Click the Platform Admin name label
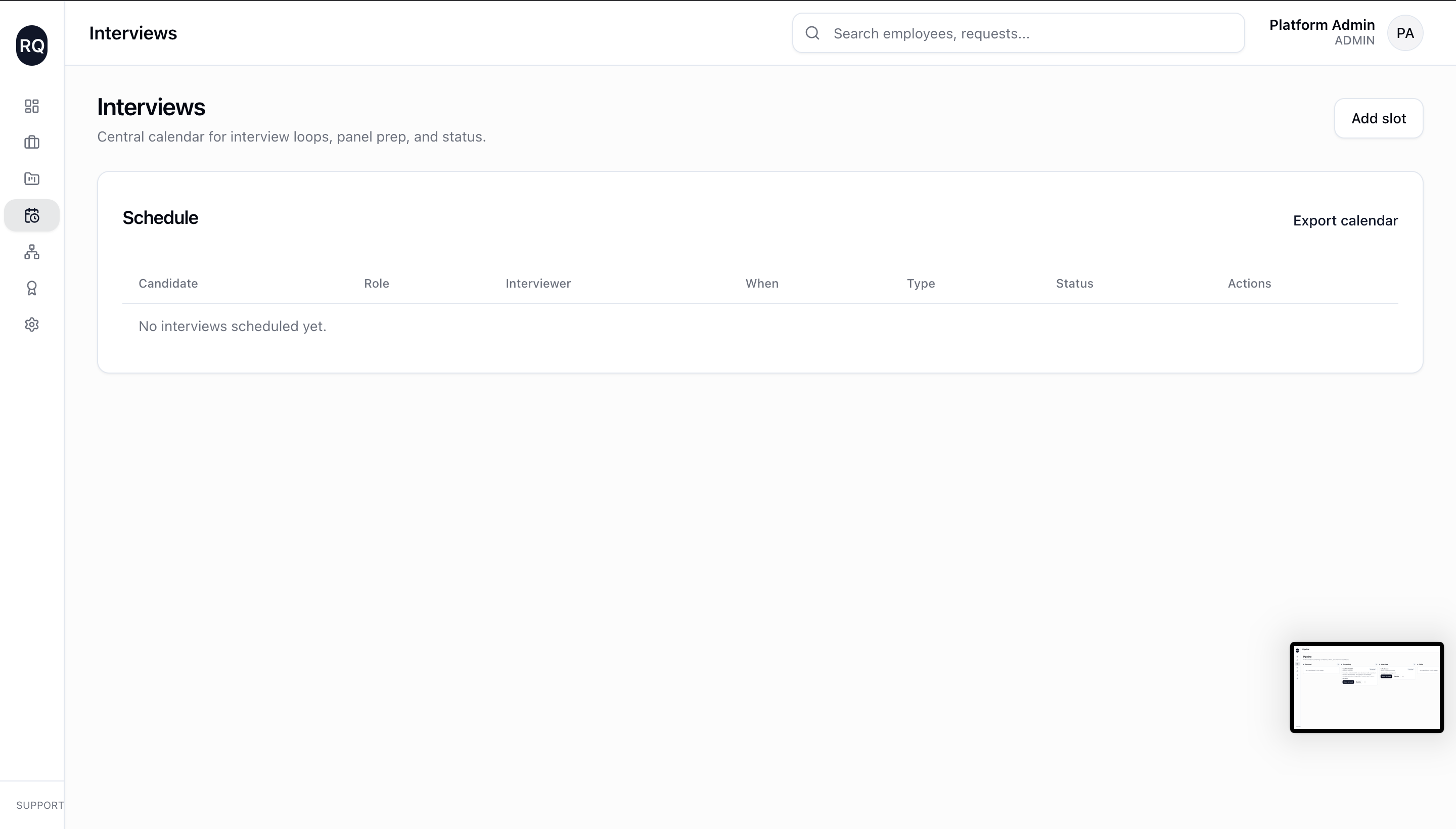1456x829 pixels. point(1322,25)
